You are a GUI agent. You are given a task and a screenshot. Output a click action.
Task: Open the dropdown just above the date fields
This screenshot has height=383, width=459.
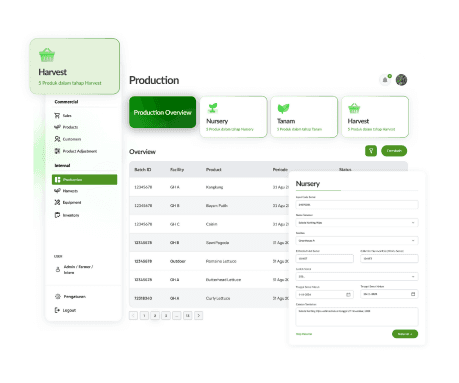(x=357, y=276)
